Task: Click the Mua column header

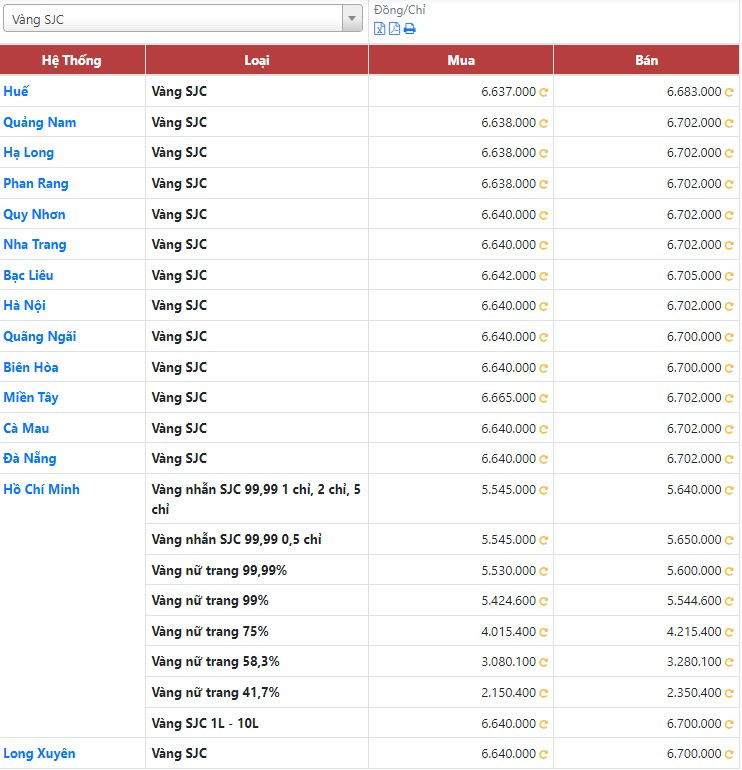Action: (461, 60)
